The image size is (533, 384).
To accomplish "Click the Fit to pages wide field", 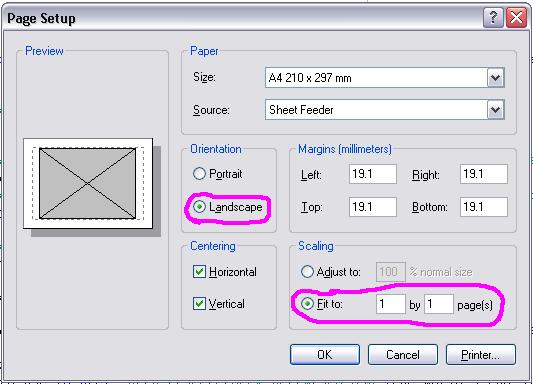I will click(391, 304).
